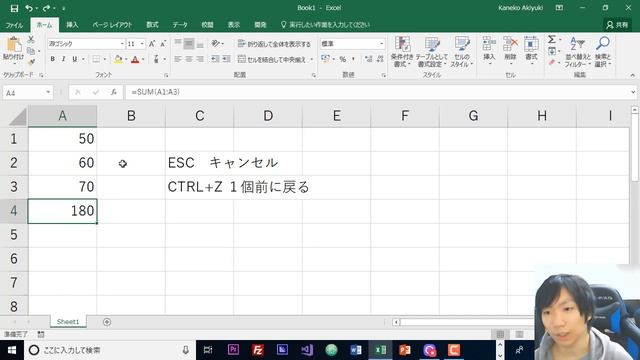The image size is (640, 360).
Task: Toggle Wrap Text button
Action: pos(274,44)
